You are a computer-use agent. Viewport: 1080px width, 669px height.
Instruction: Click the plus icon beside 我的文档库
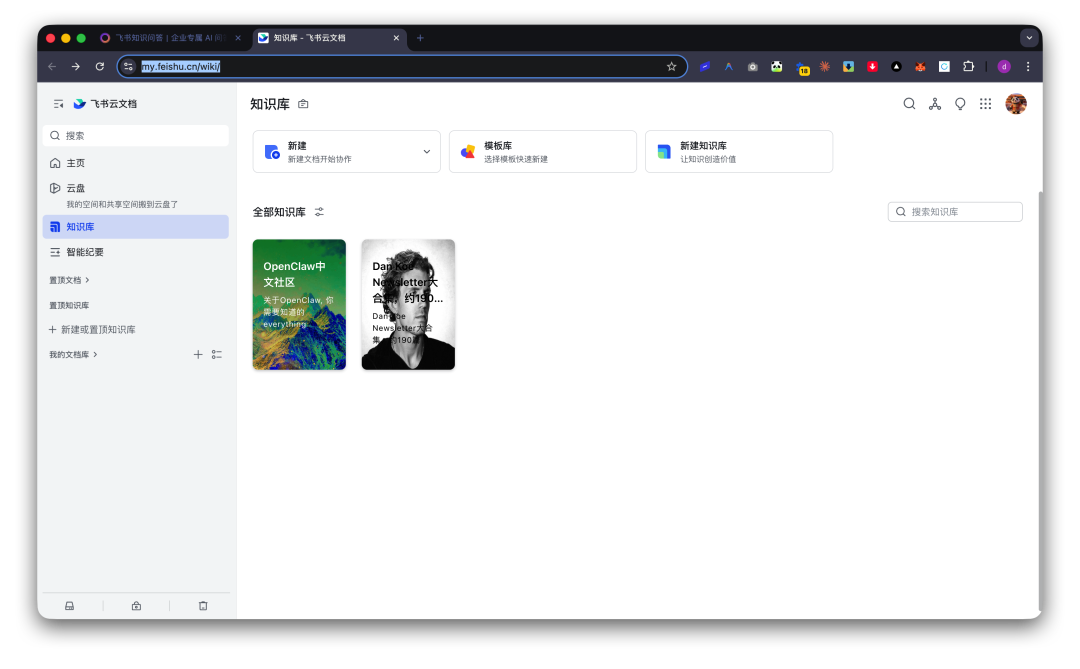pyautogui.click(x=198, y=355)
